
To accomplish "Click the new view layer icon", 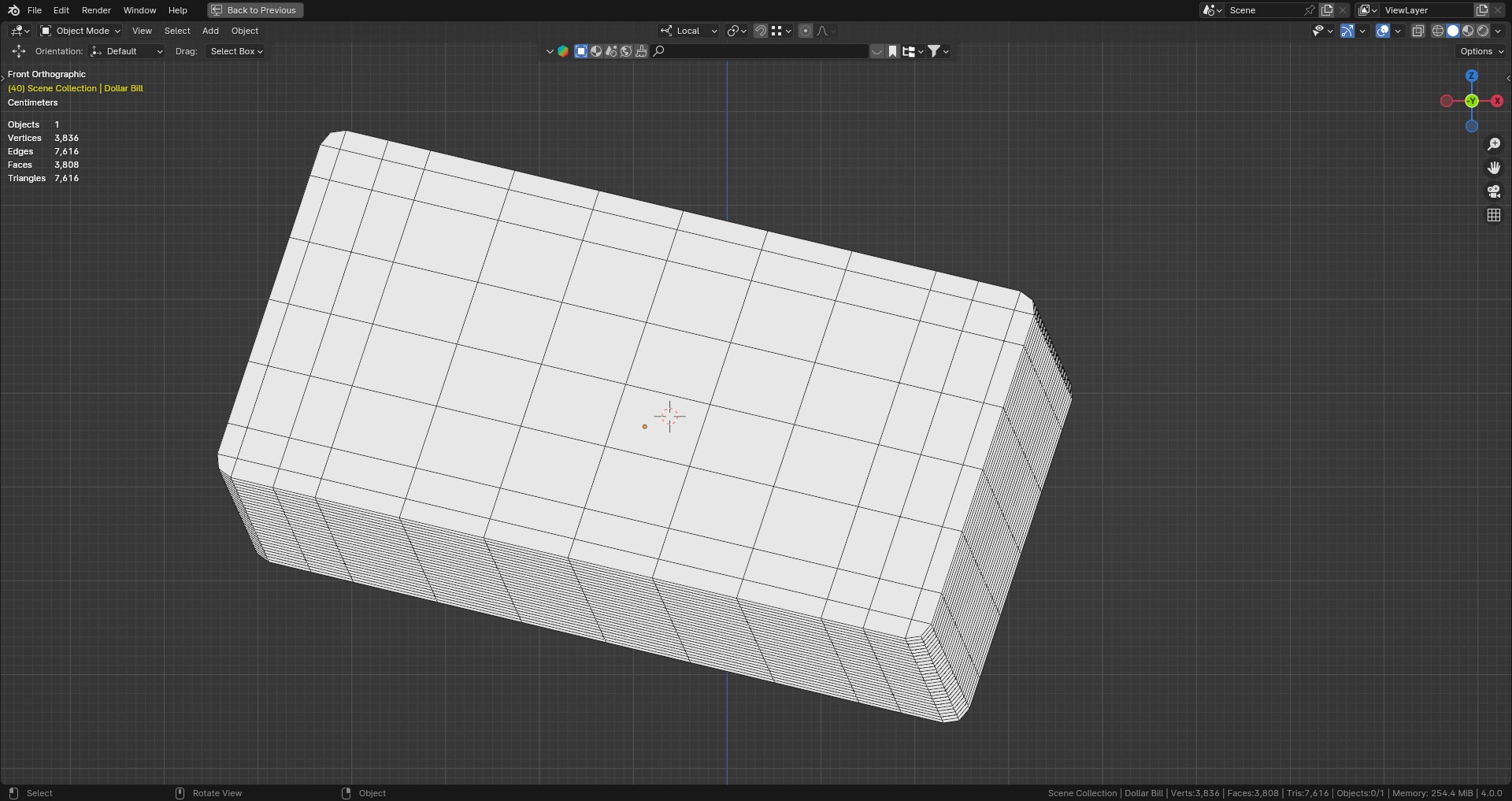I will coord(1482,10).
